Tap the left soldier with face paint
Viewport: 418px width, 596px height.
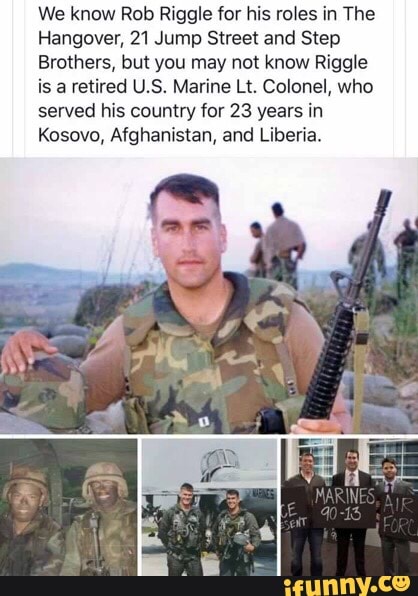point(28,521)
